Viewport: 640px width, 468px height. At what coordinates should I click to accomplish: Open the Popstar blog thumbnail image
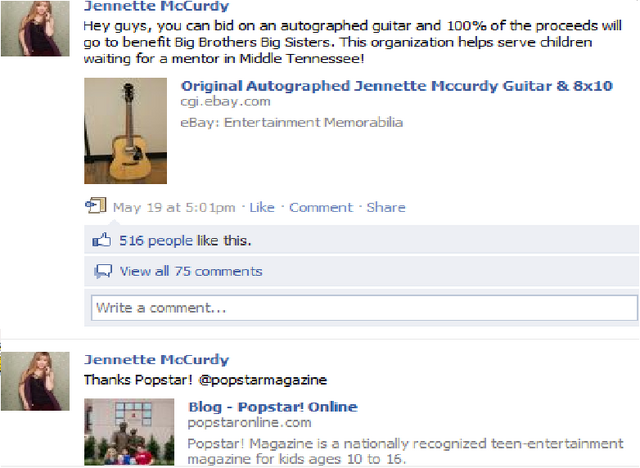coord(129,432)
